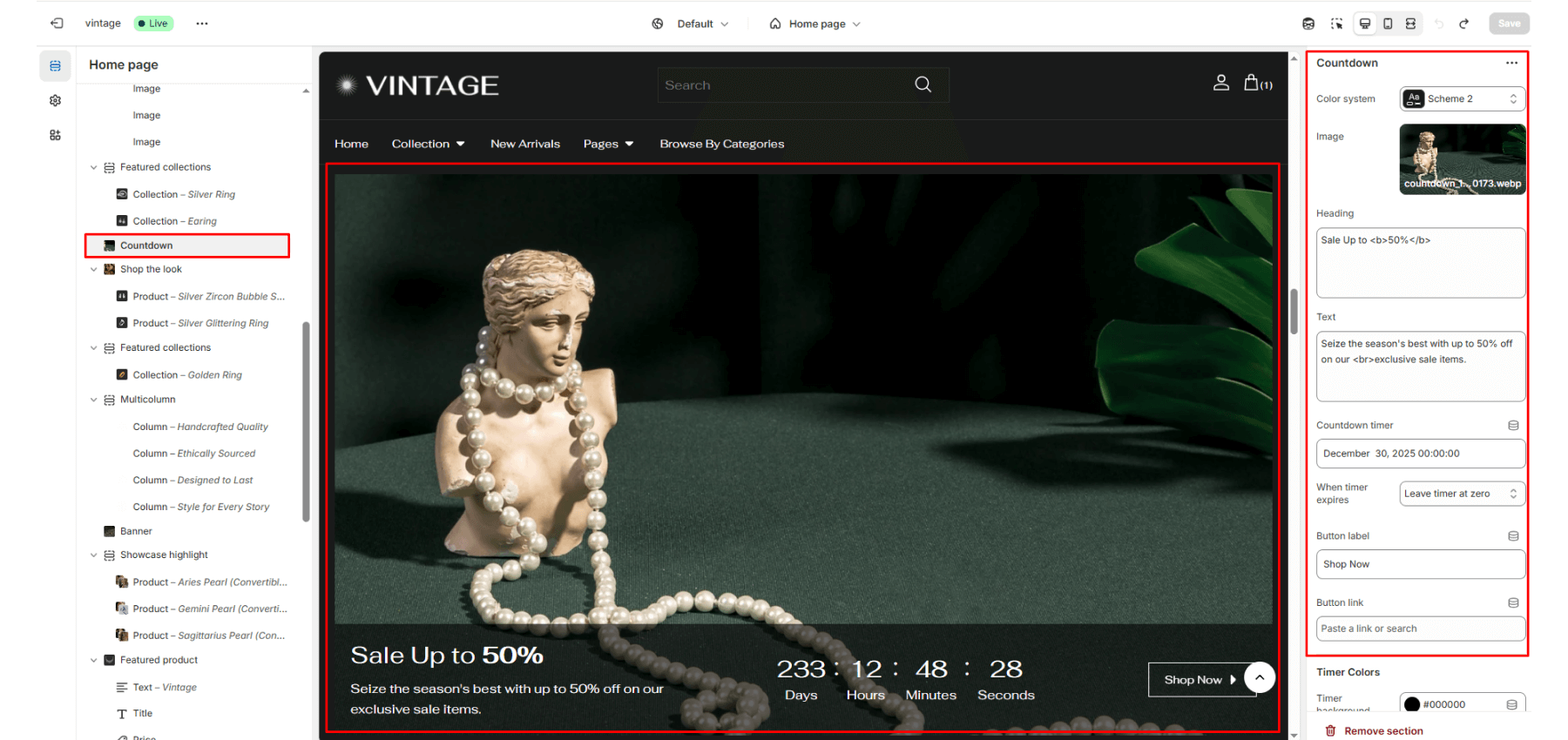The width and height of the screenshot is (1568, 740).
Task: Collapse Featured collections above Silver Ring
Action: 93,167
